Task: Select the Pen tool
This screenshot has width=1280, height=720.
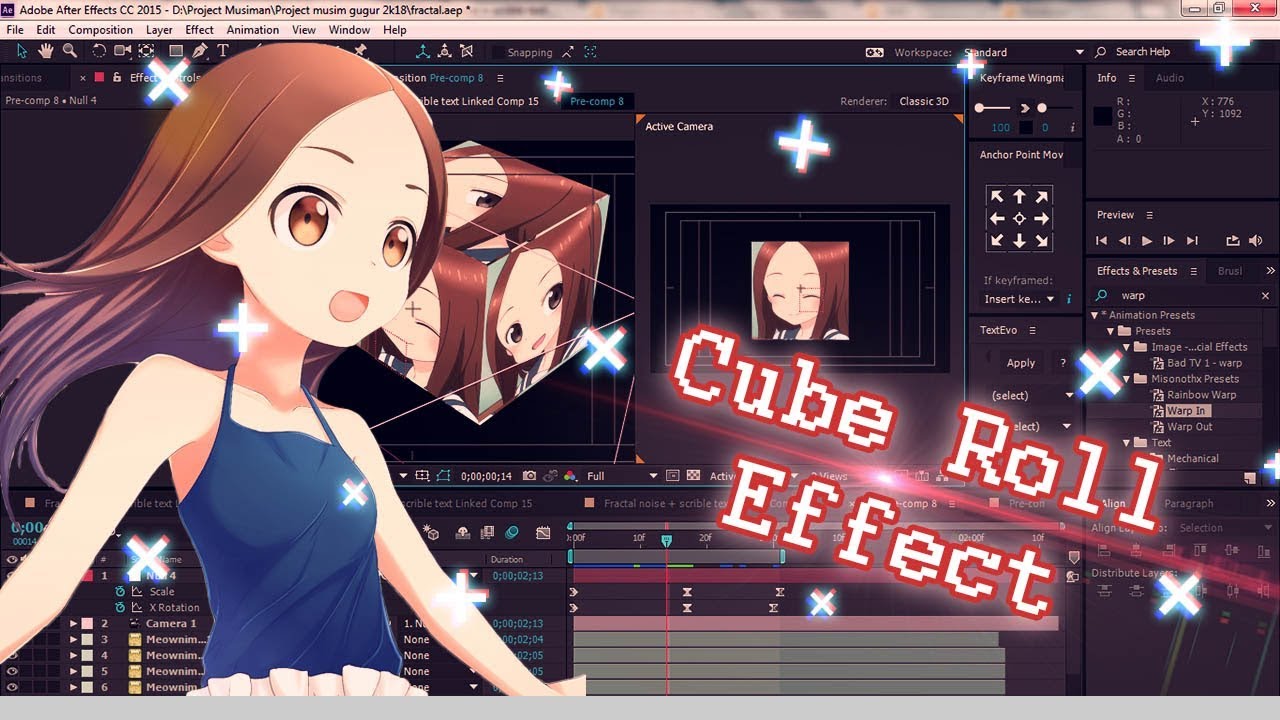Action: [x=200, y=51]
